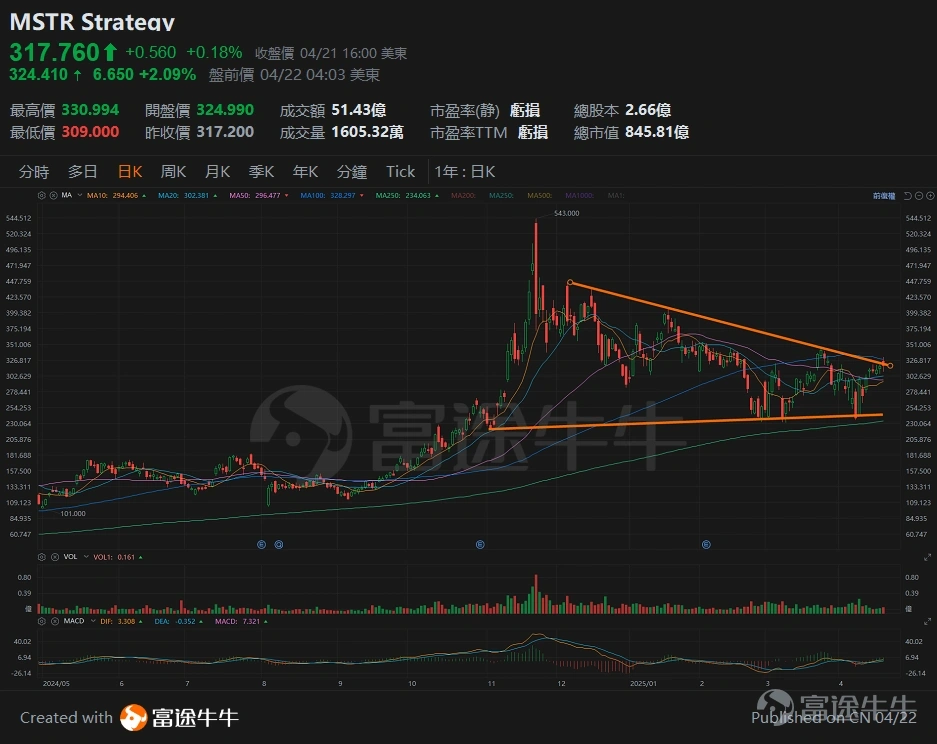Select the 月K chart tab
The image size is (937, 744).
pyautogui.click(x=218, y=172)
